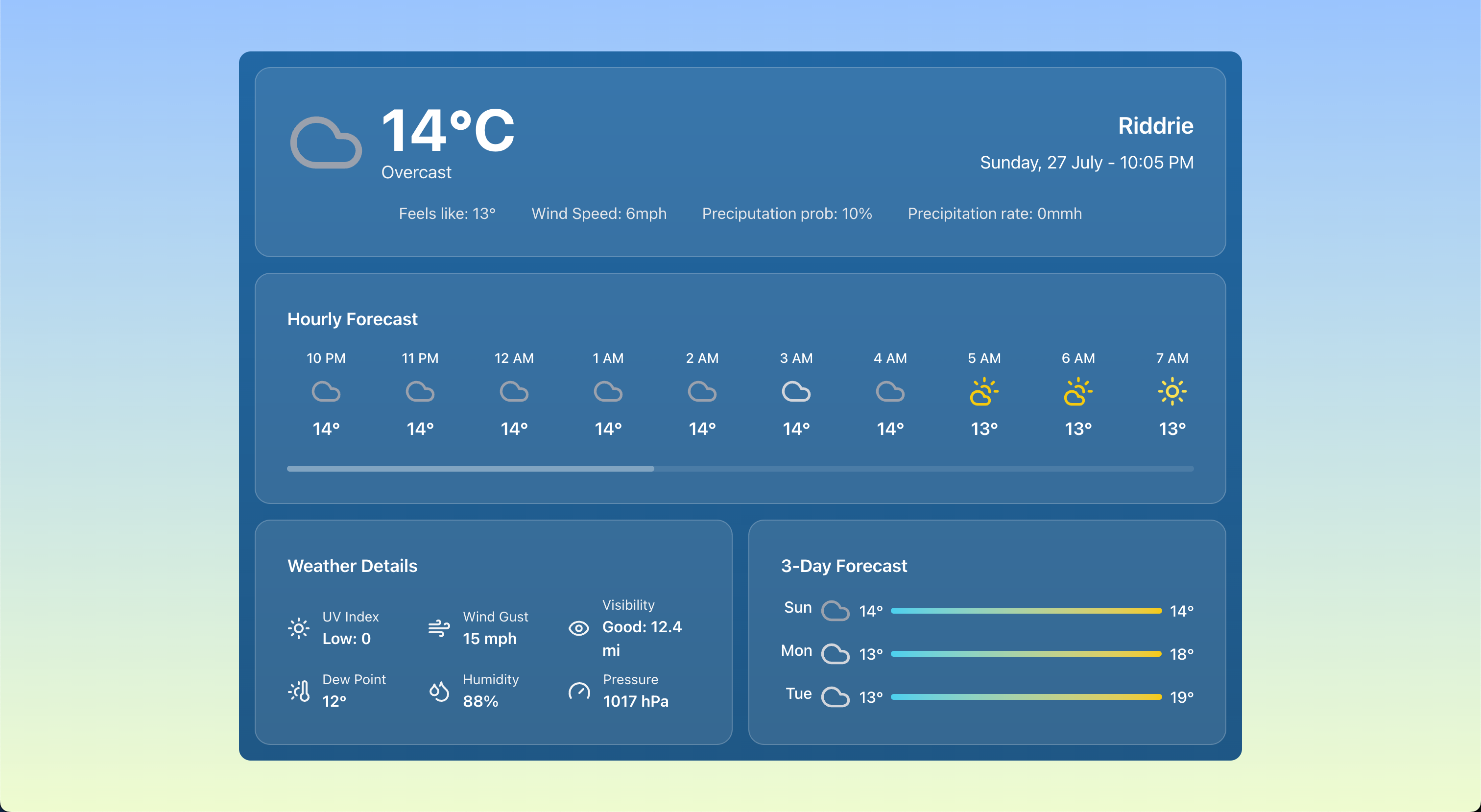
Task: Click the hourly forecast scrollbar
Action: 470,469
